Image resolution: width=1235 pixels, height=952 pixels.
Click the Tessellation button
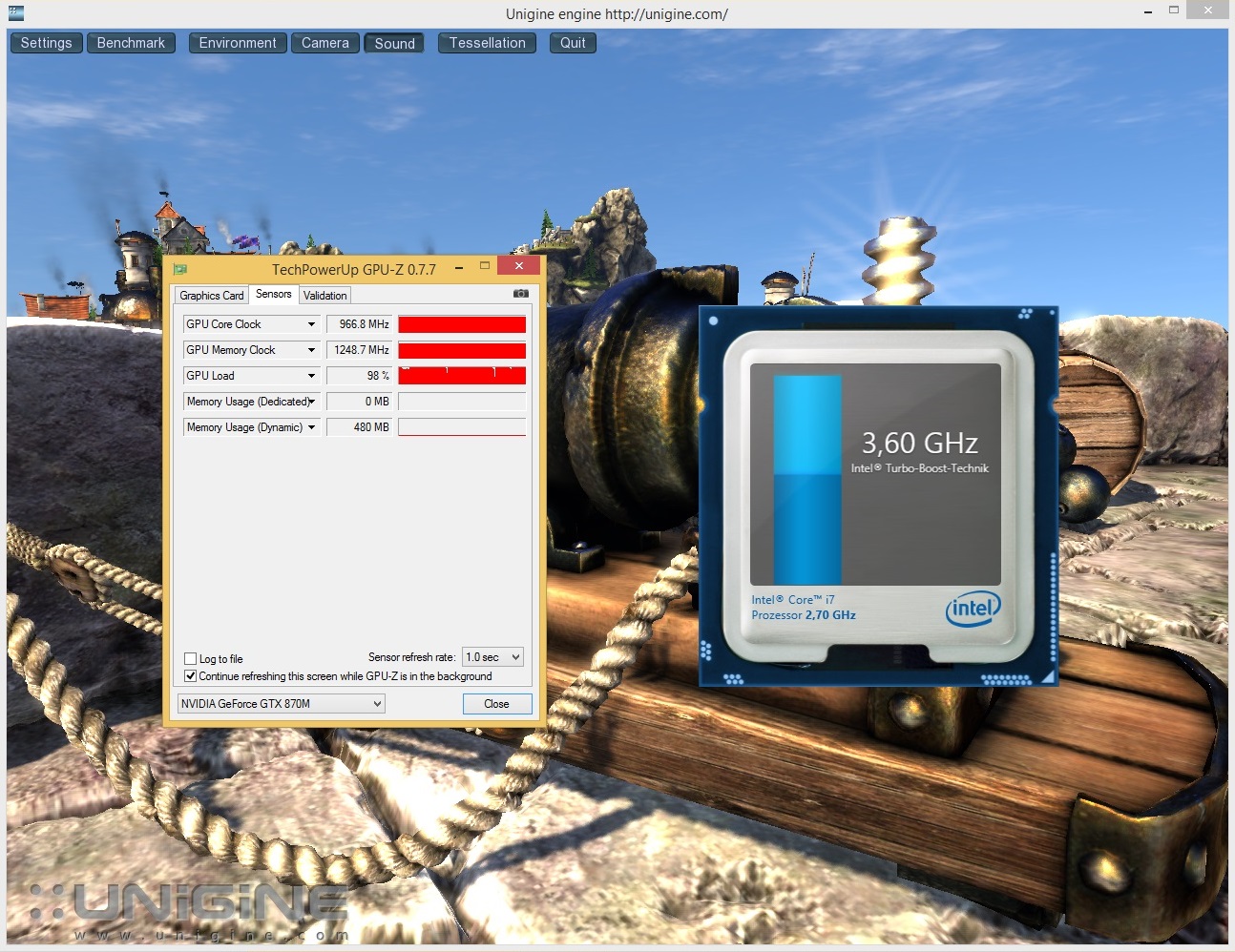point(488,43)
